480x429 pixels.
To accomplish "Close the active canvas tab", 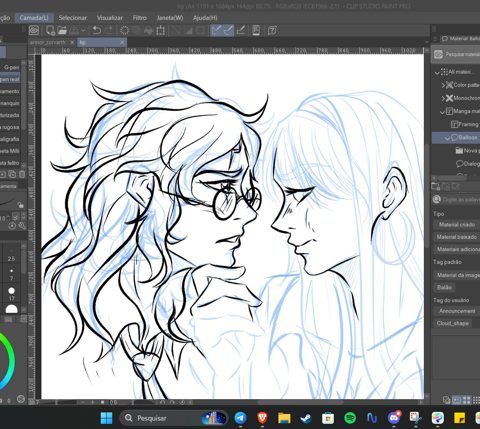I will point(122,42).
